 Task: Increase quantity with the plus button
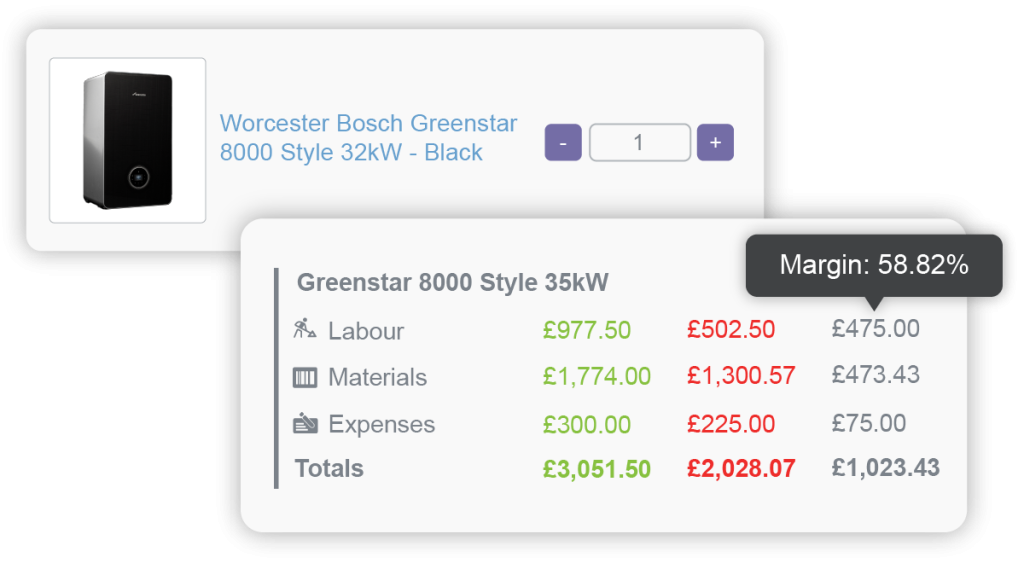(x=715, y=142)
